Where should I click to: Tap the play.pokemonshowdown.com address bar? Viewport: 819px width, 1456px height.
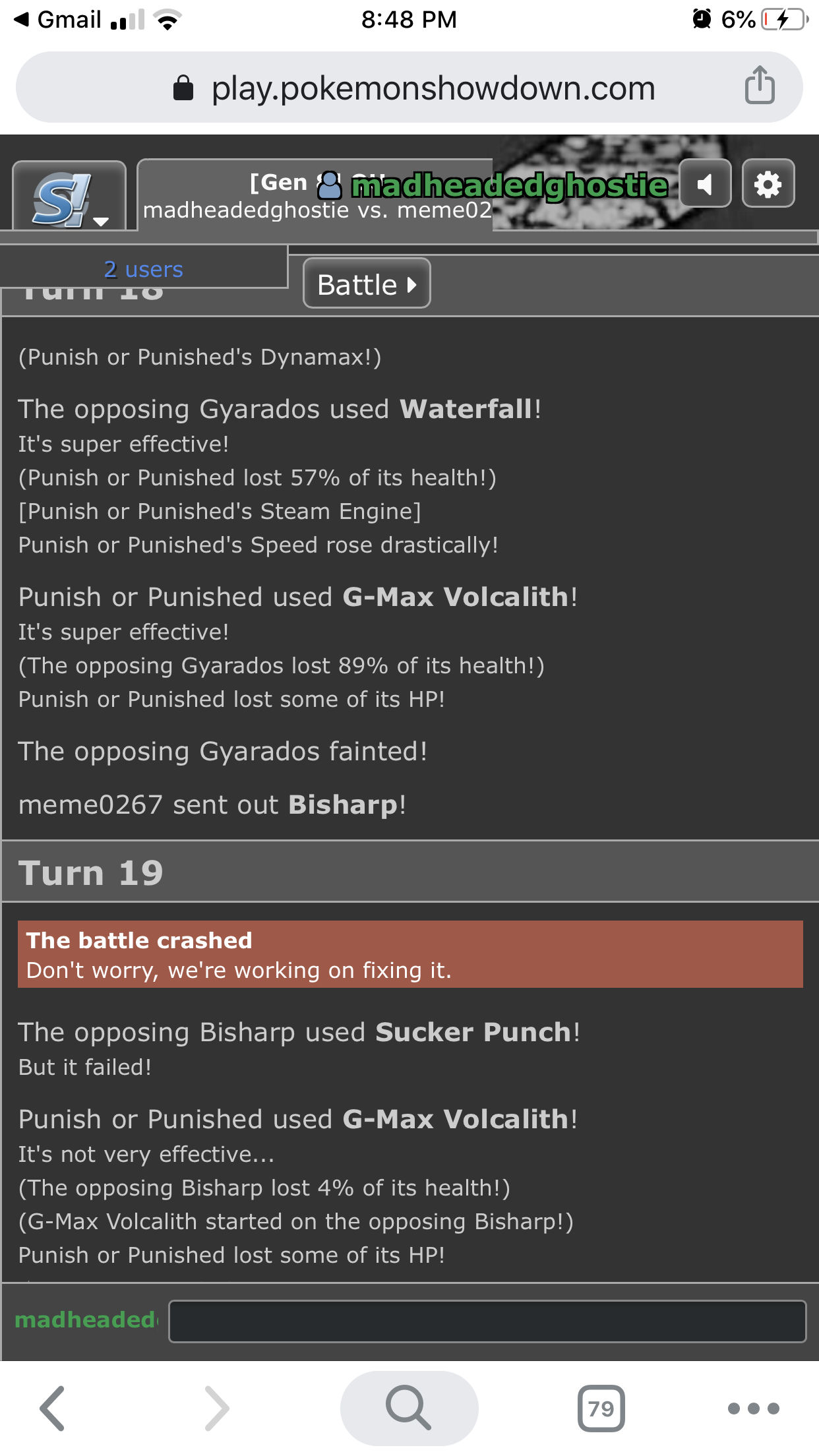pyautogui.click(x=409, y=87)
